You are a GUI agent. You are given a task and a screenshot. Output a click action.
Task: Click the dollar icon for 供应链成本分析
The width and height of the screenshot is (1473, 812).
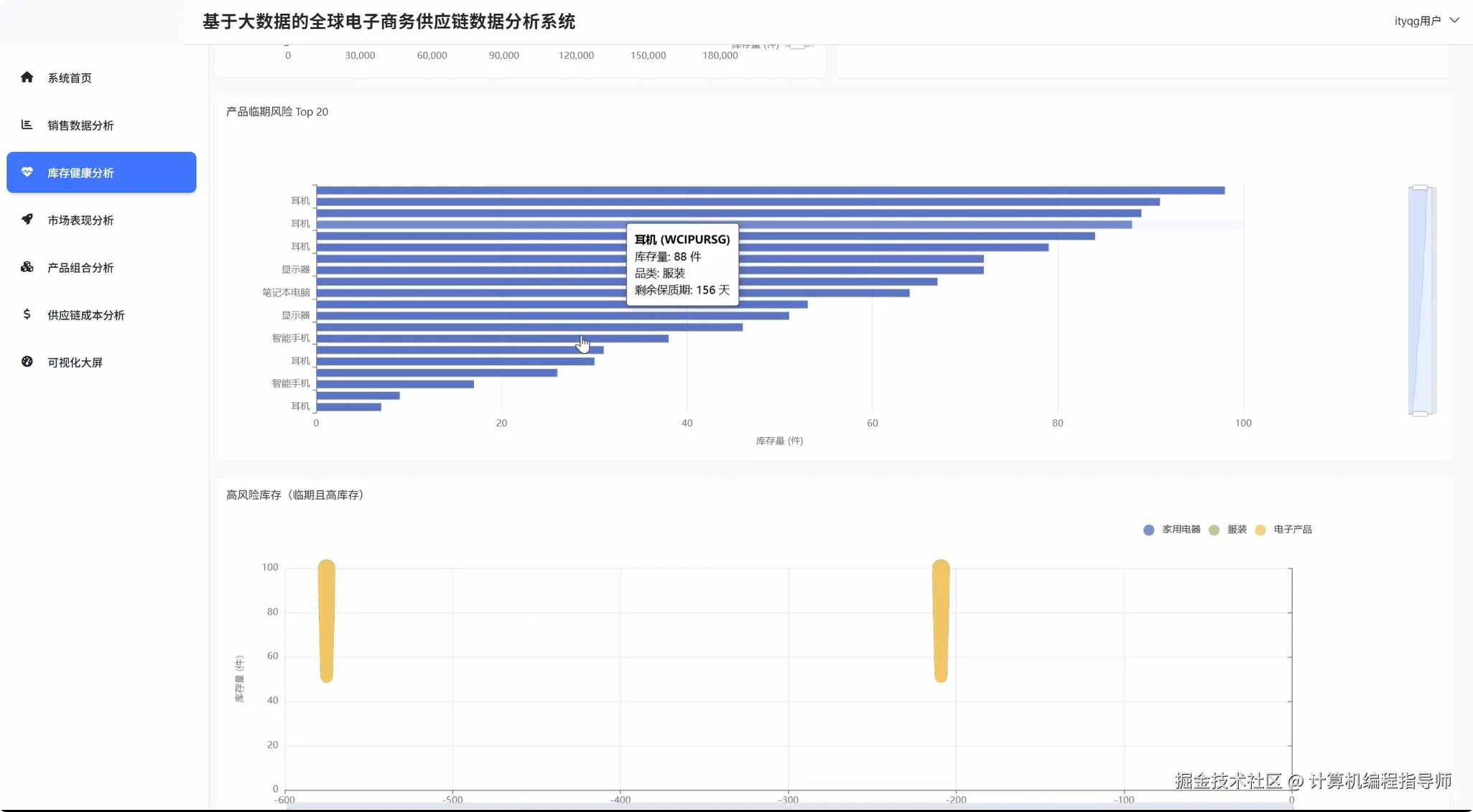(x=27, y=314)
